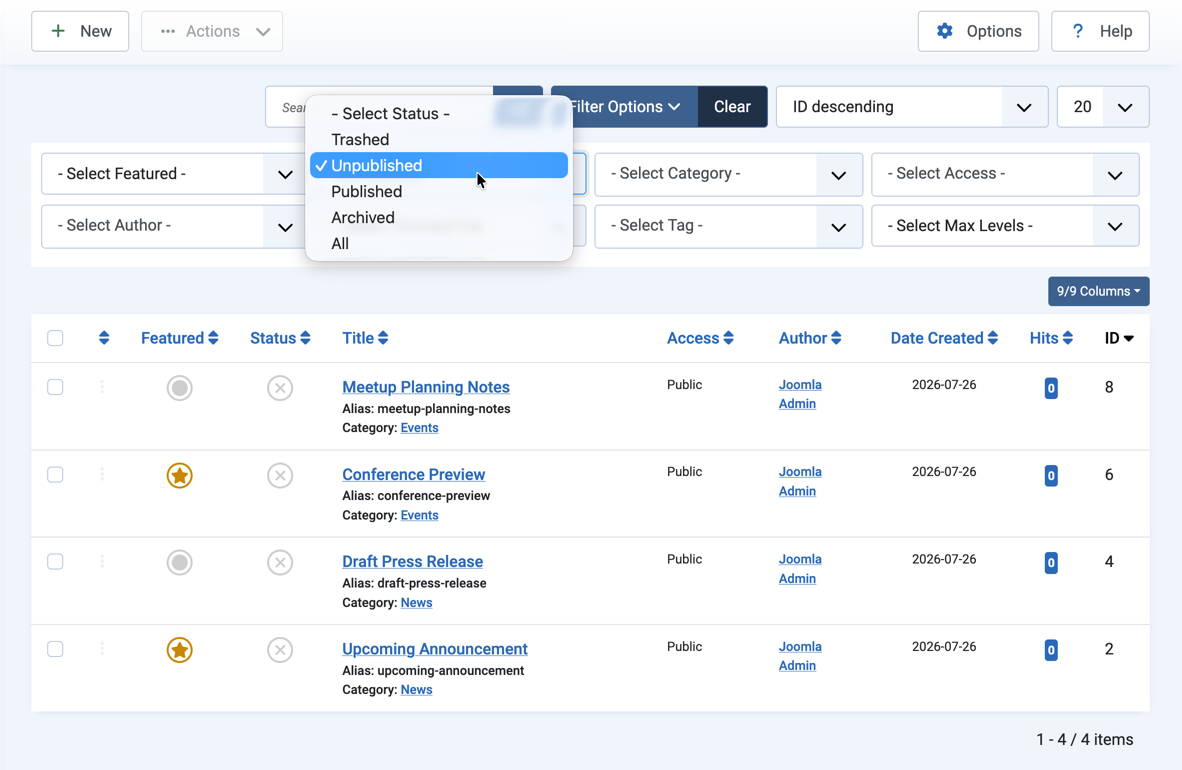Open the Select Featured dropdown
1182x770 pixels.
tap(175, 174)
